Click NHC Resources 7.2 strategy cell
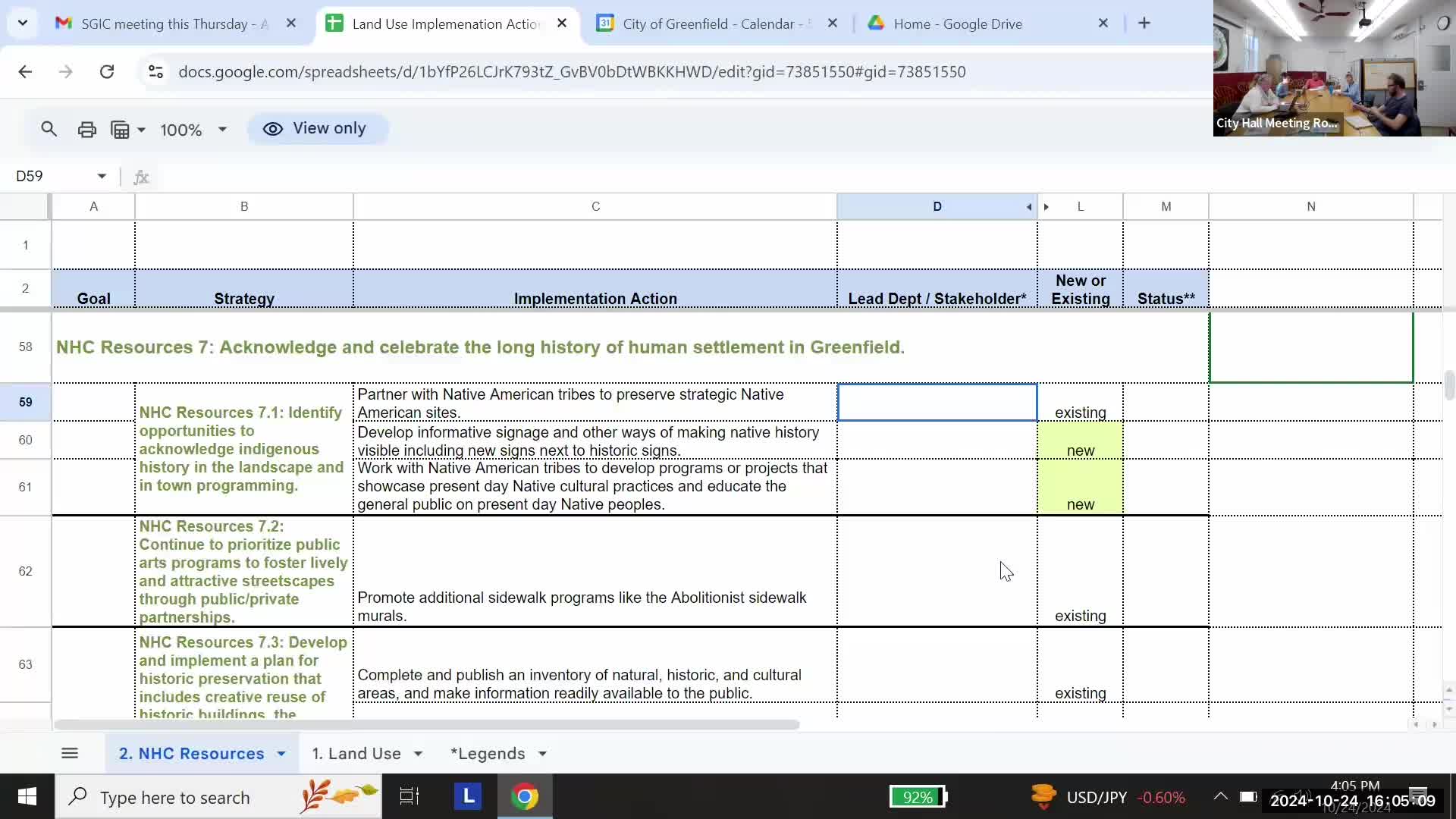This screenshot has width=1456, height=819. coord(244,572)
